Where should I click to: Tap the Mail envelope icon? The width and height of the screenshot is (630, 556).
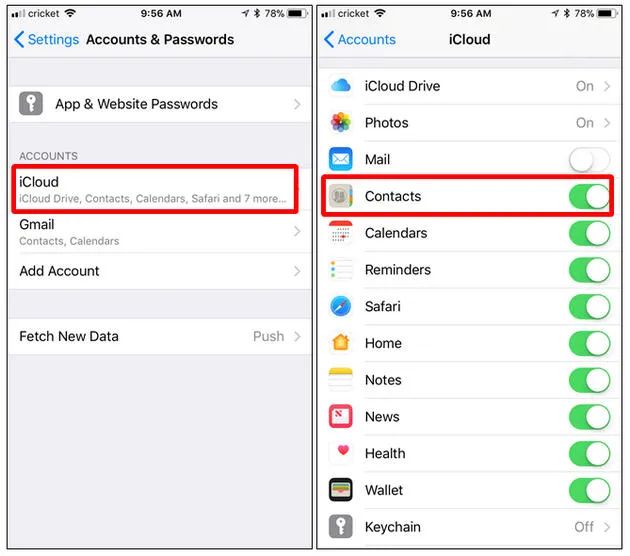(341, 159)
